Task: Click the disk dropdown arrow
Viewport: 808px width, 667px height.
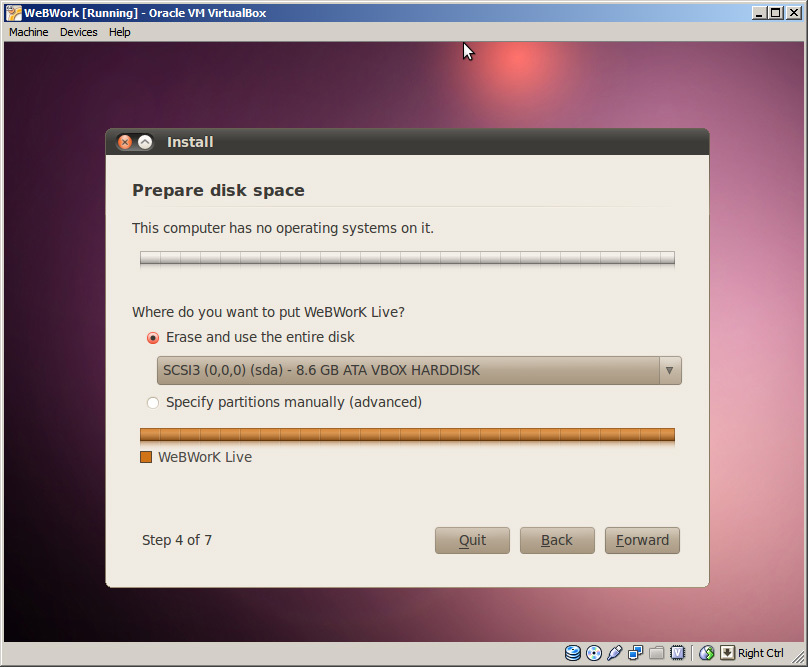Action: pos(669,370)
